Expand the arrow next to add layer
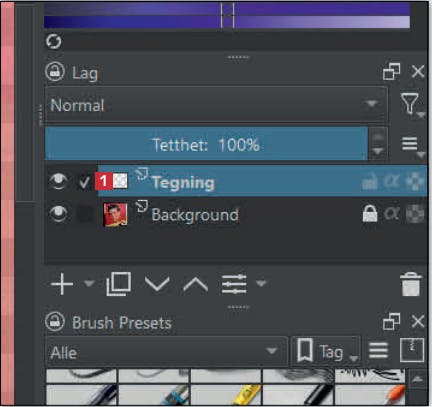The height and width of the screenshot is (407, 432). pyautogui.click(x=89, y=283)
